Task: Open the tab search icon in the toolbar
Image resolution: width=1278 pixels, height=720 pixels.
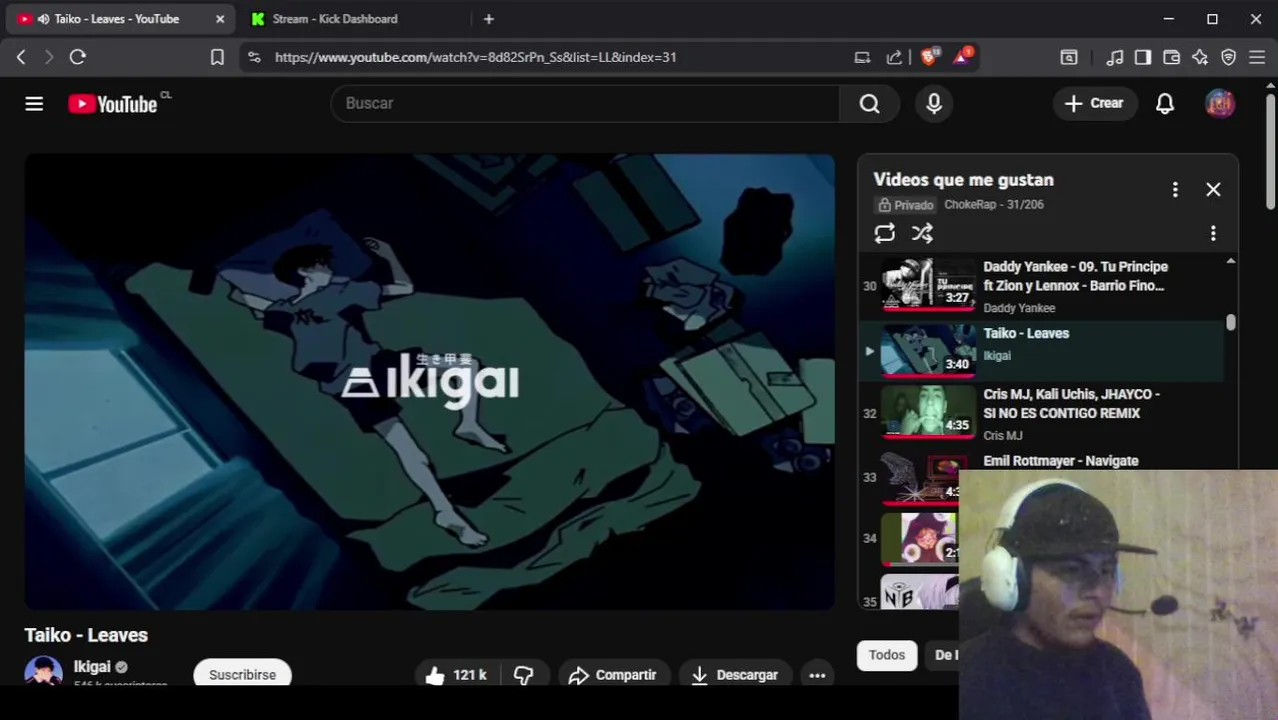Action: (1069, 57)
